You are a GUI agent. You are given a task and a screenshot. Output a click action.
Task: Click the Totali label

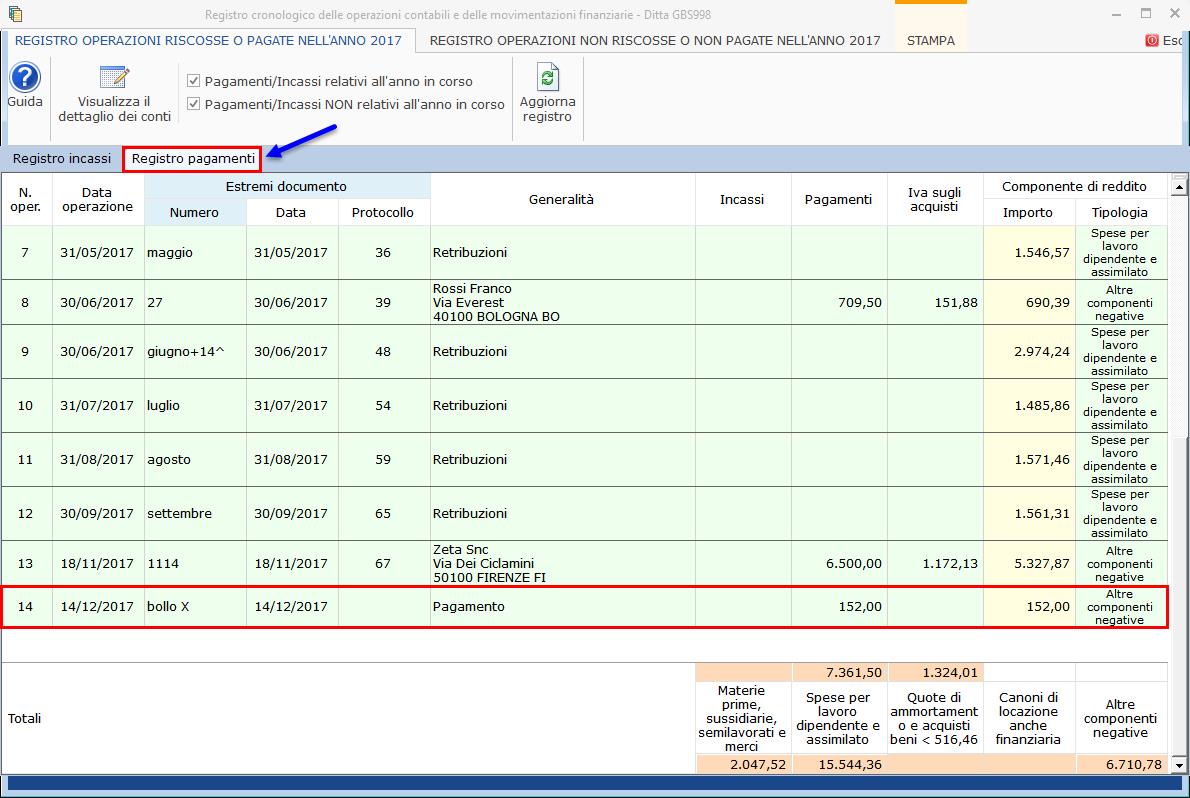pyautogui.click(x=24, y=718)
